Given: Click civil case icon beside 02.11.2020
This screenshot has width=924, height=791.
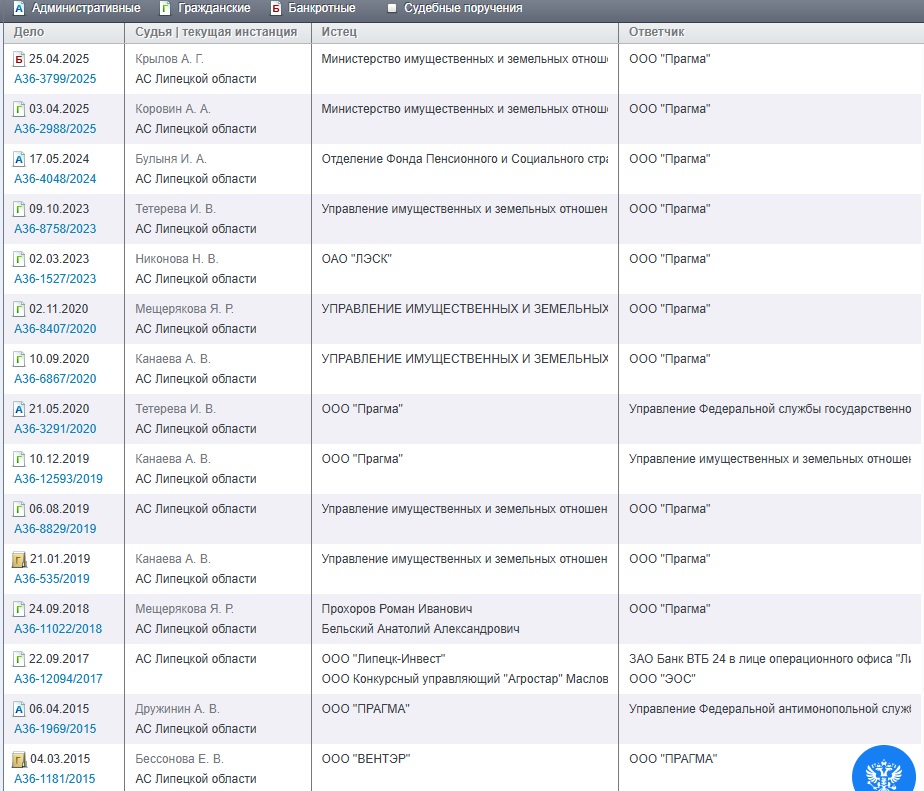Looking at the screenshot, I should (x=19, y=309).
